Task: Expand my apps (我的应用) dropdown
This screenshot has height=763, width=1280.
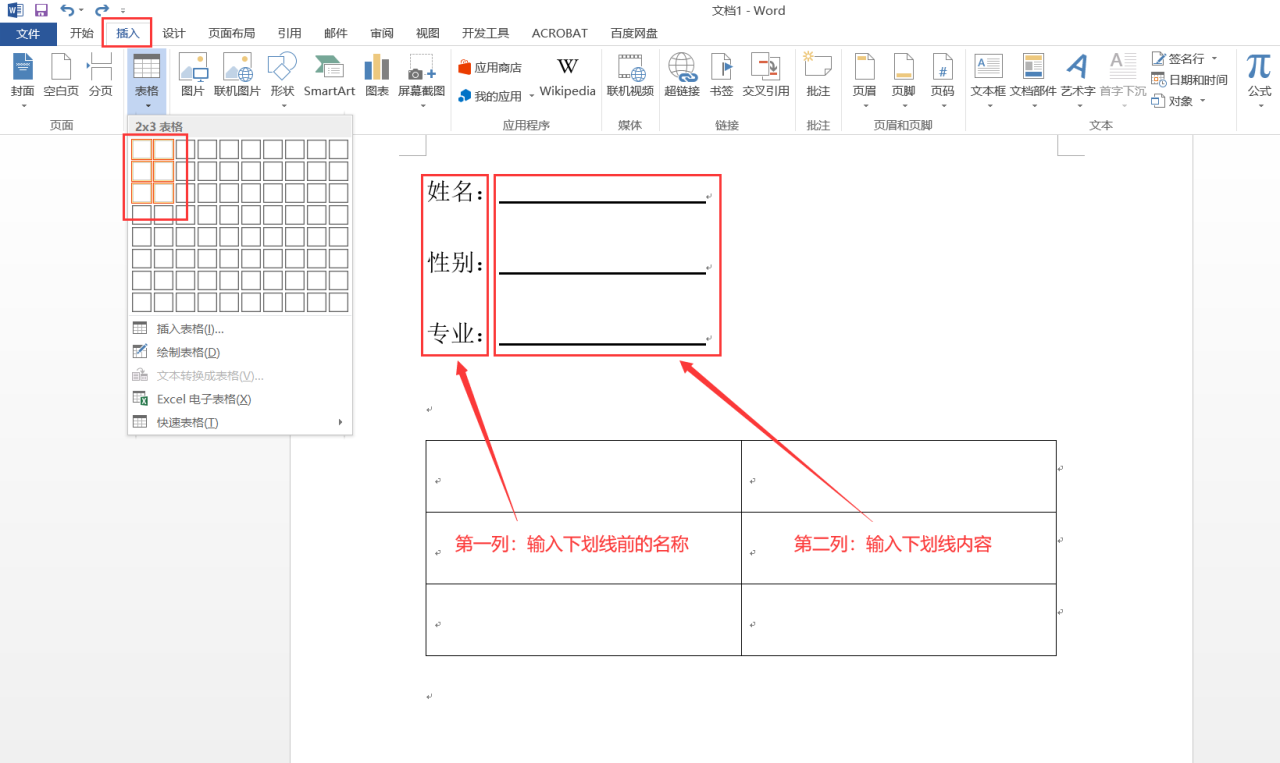Action: coord(532,96)
